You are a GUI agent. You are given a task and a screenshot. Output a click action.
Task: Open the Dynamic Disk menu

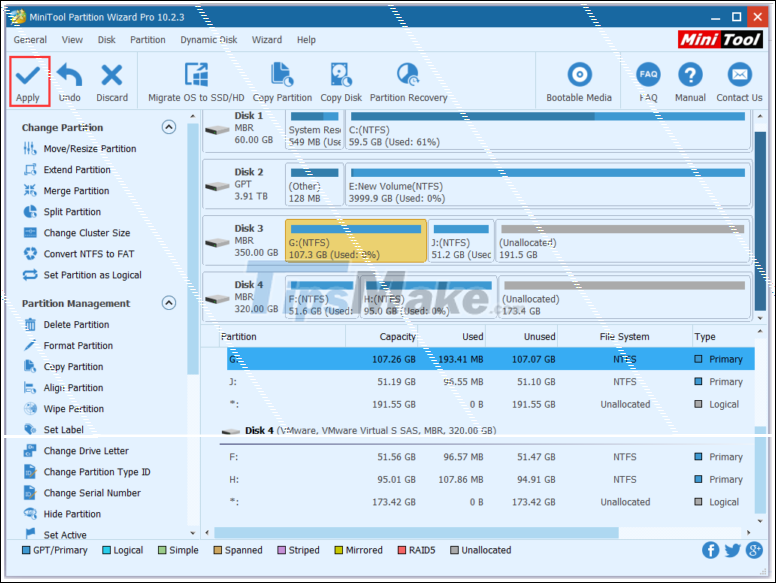coord(208,40)
